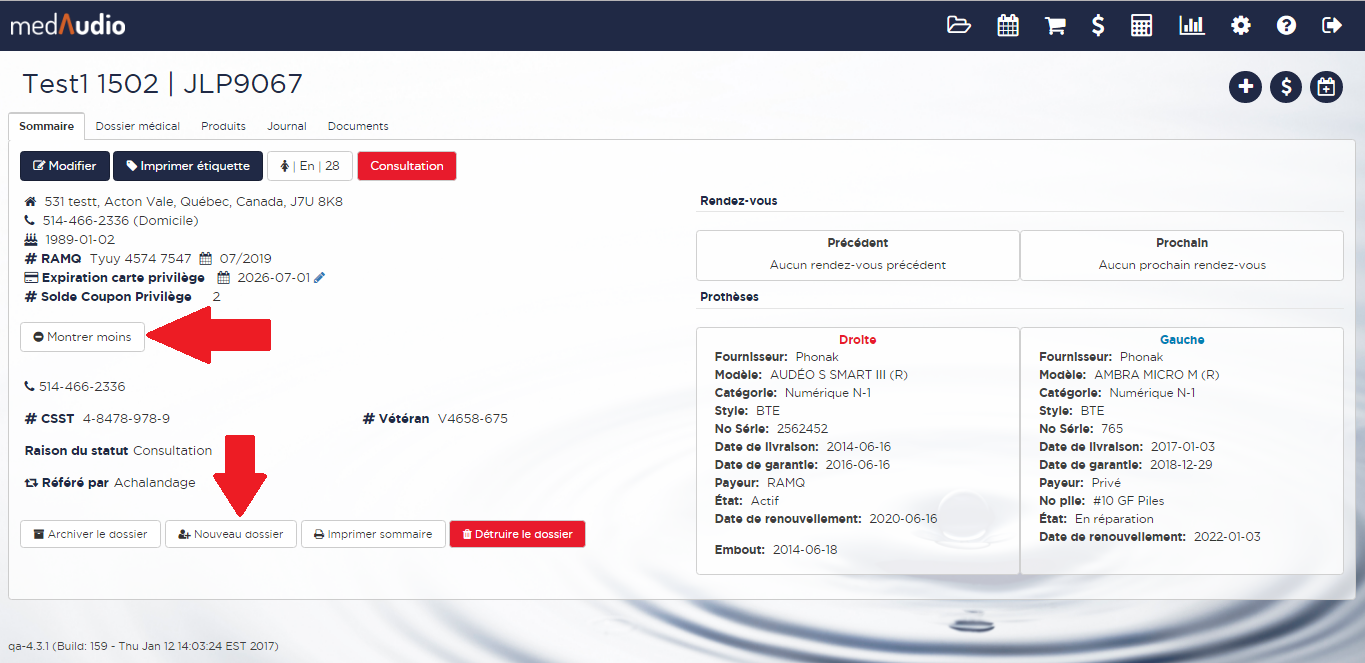Edit privilege card expiration with pencil icon
The image size is (1365, 663).
tap(320, 278)
